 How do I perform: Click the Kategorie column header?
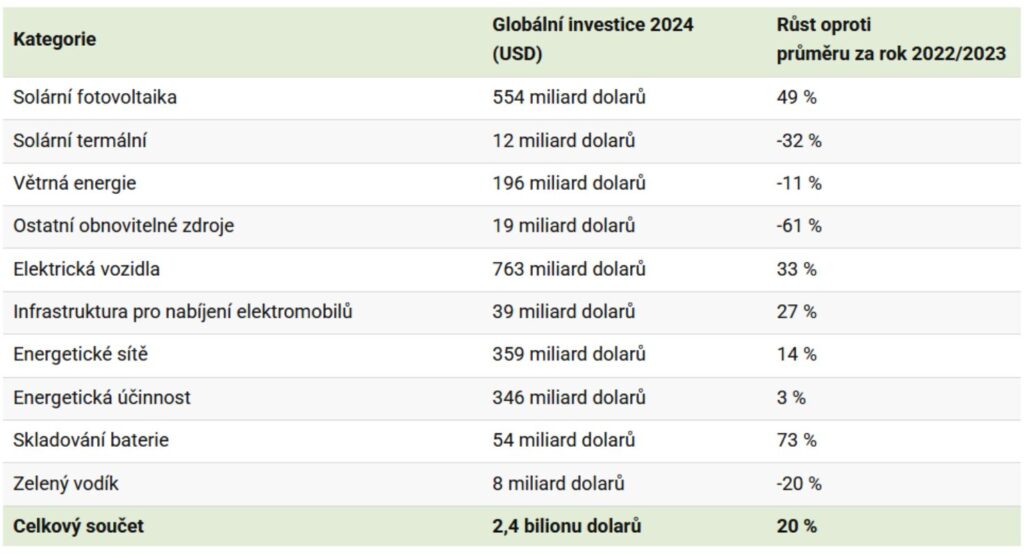55,40
